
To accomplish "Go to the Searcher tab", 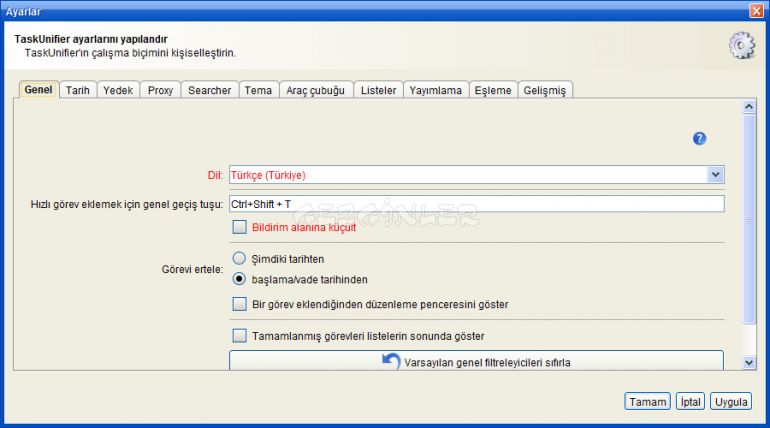I will (x=210, y=90).
